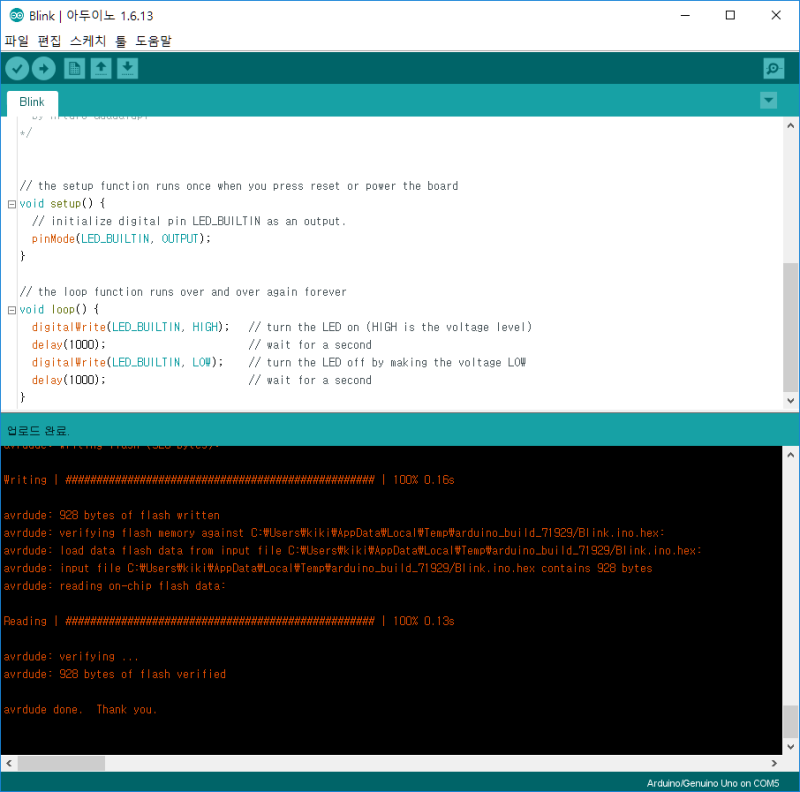The height and width of the screenshot is (792, 800).
Task: Save the sketch with the down-arrow icon
Action: tap(127, 68)
